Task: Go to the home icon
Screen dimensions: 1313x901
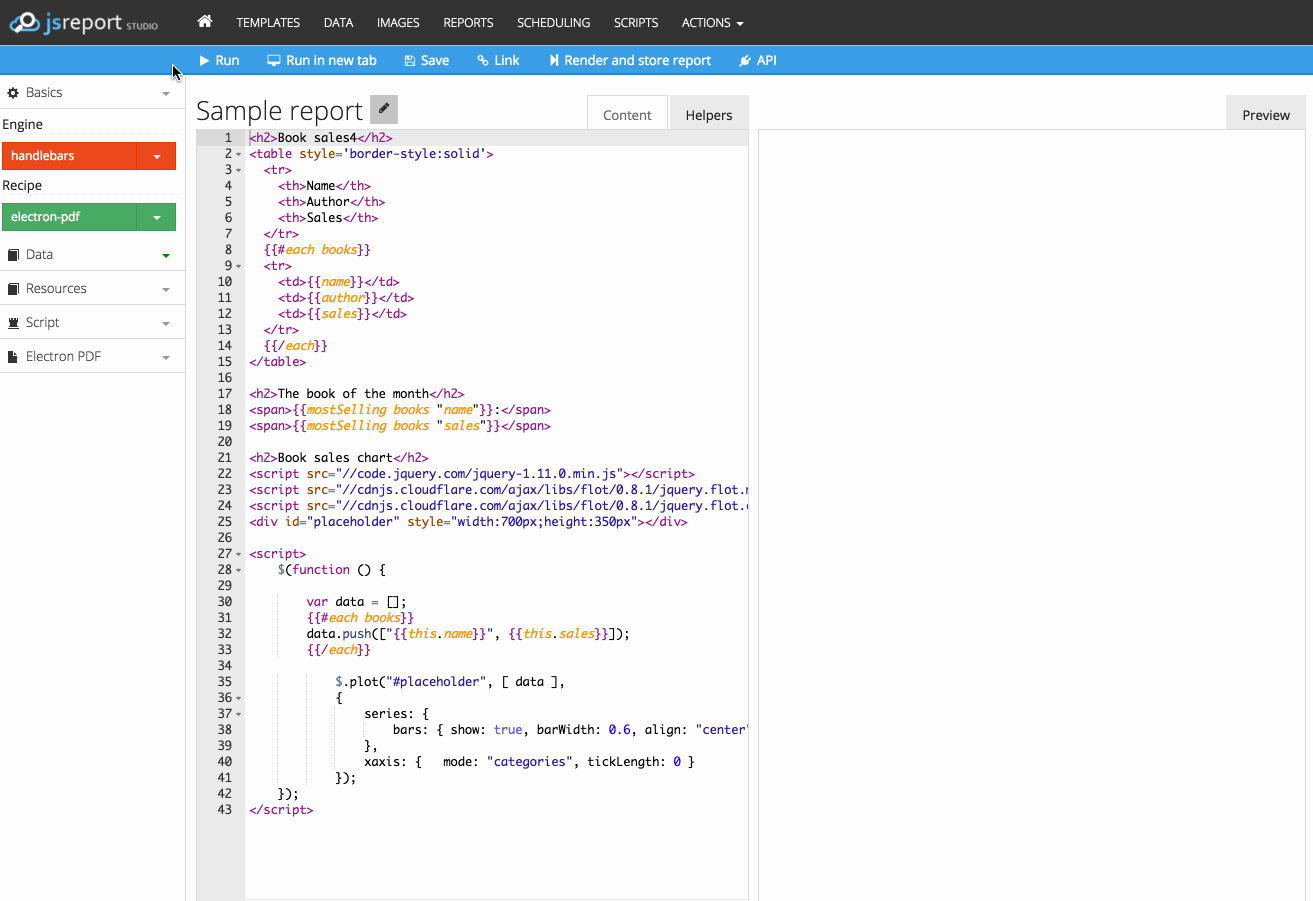Action: [205, 22]
